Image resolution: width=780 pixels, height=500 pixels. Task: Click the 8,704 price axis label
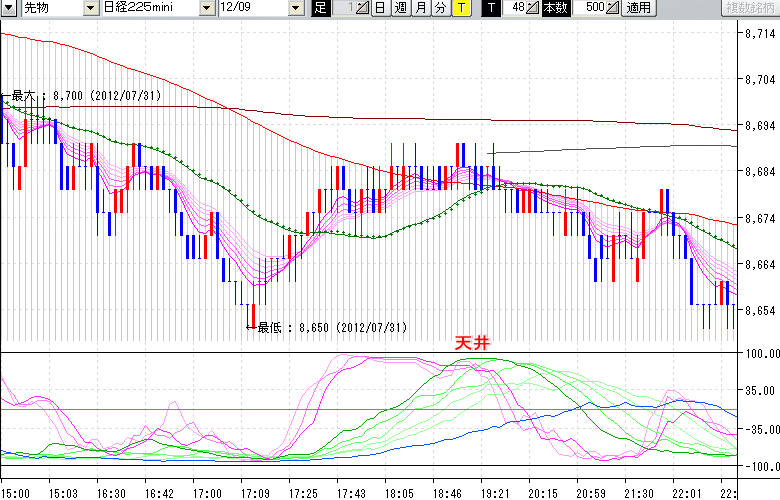click(761, 80)
